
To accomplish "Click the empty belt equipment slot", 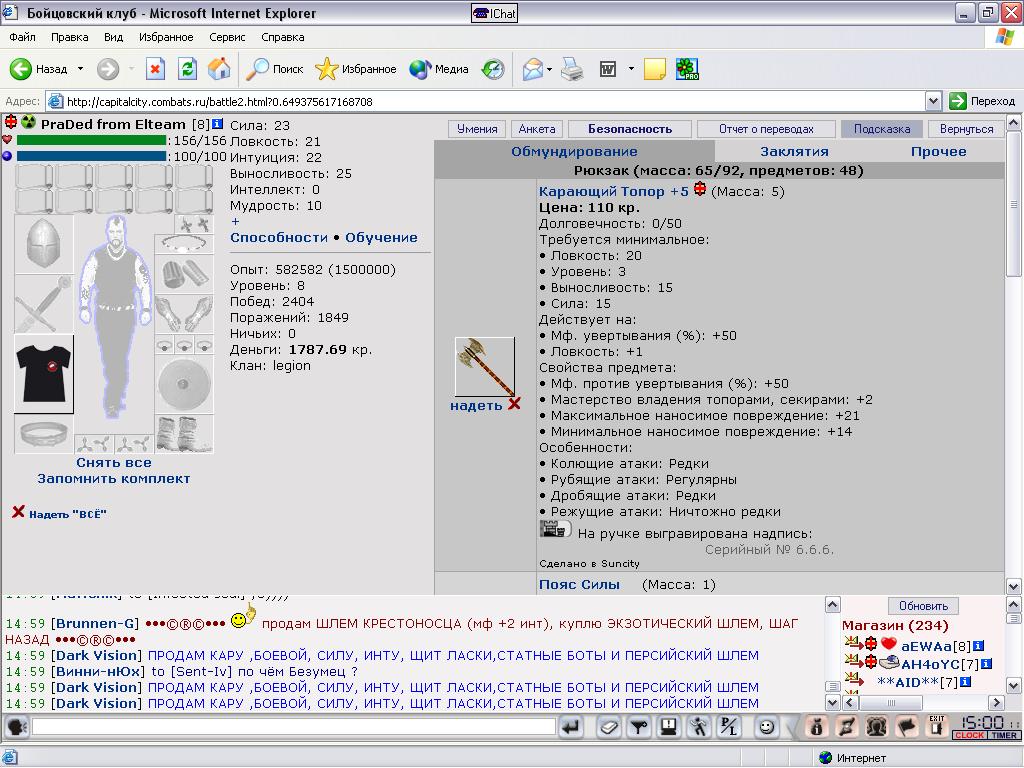I will point(44,434).
